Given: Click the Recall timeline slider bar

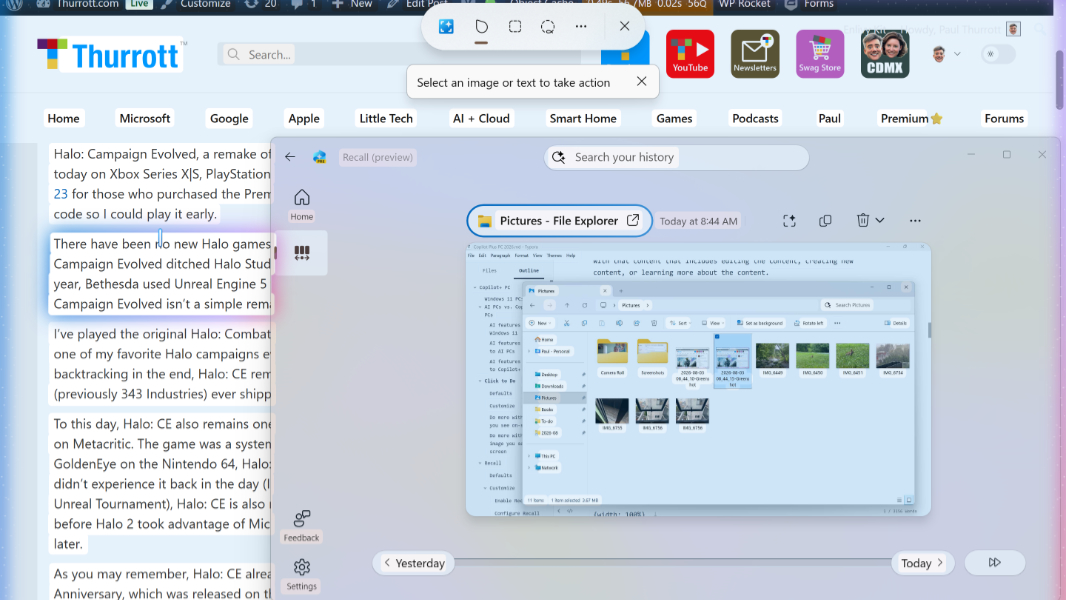Looking at the screenshot, I should point(672,562).
